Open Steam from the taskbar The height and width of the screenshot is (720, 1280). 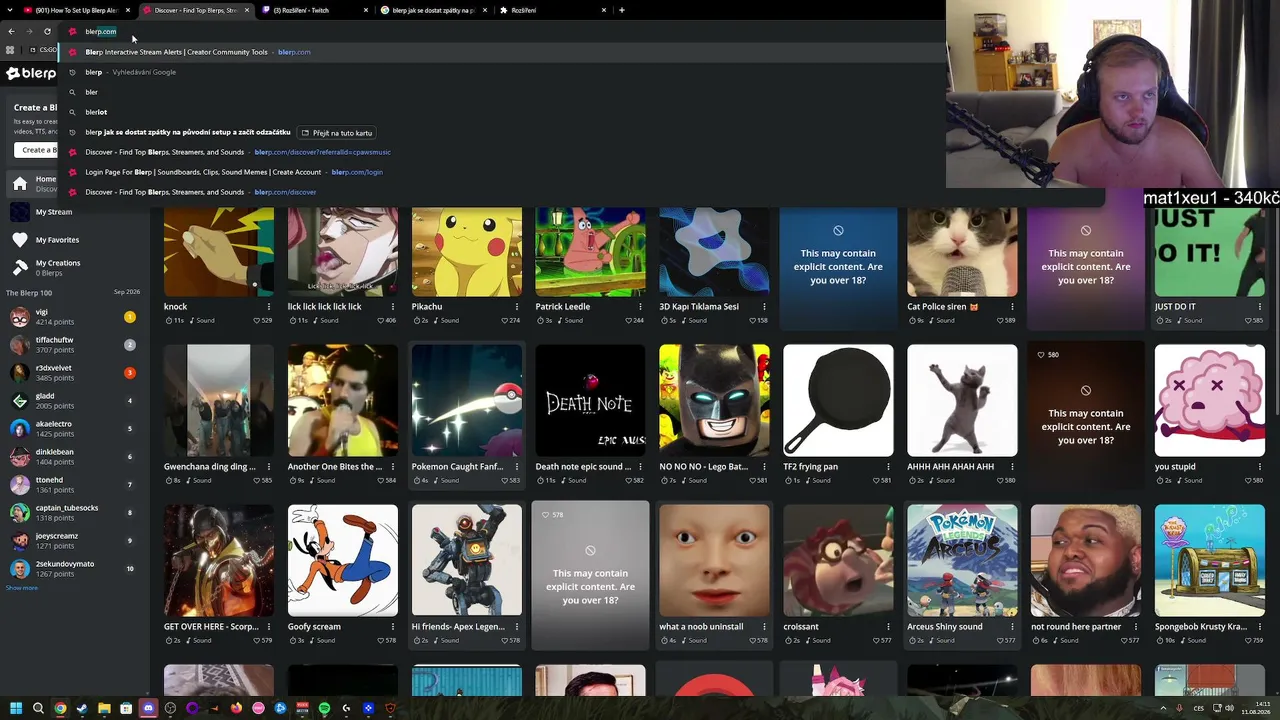click(x=82, y=709)
